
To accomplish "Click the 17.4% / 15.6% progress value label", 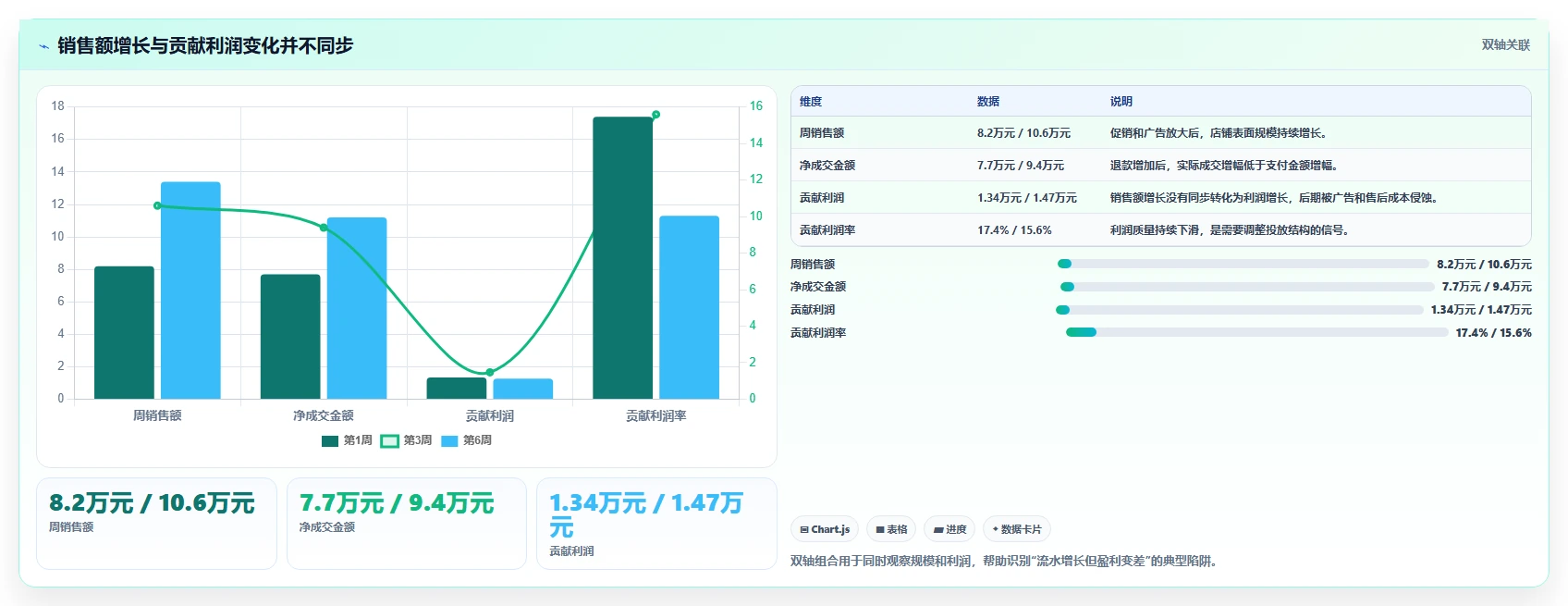I will tap(1493, 333).
